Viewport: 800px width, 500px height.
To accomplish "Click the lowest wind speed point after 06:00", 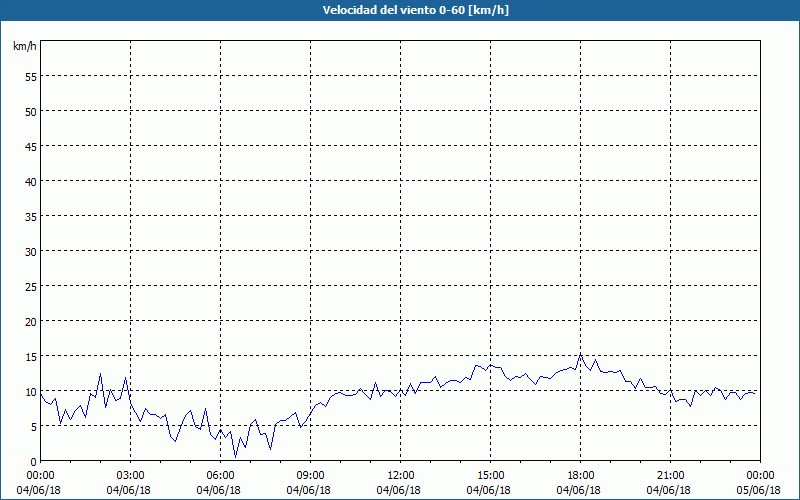I will pyautogui.click(x=235, y=457).
